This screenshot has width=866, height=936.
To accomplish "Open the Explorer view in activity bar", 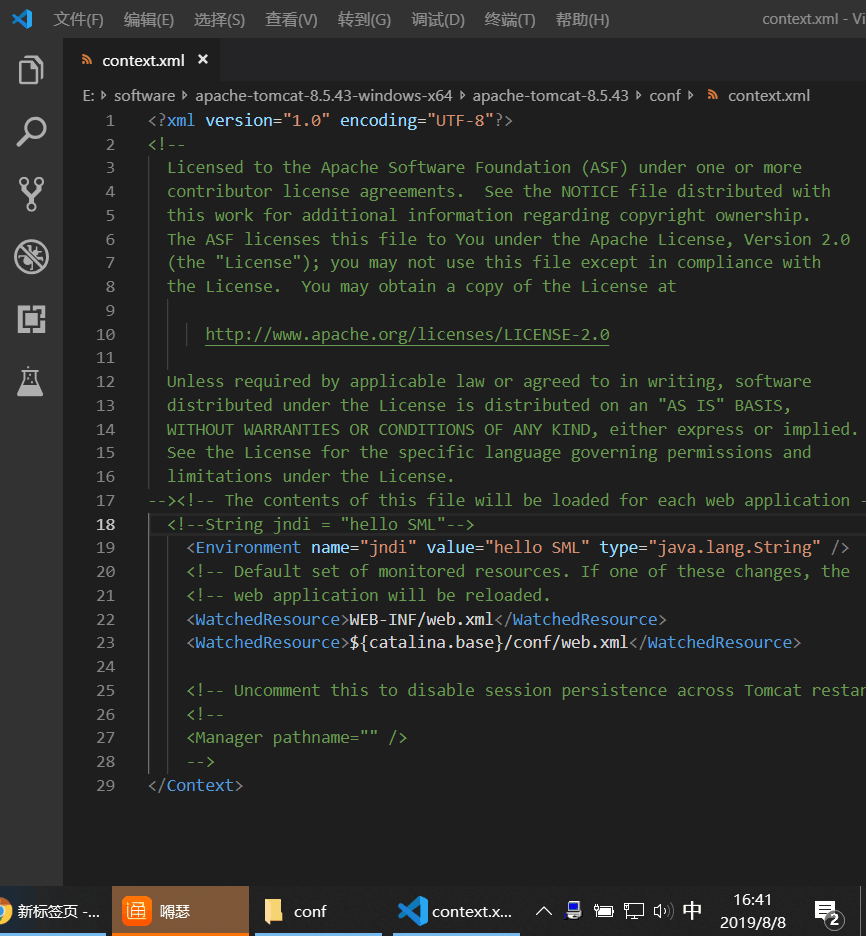I will pyautogui.click(x=31, y=70).
